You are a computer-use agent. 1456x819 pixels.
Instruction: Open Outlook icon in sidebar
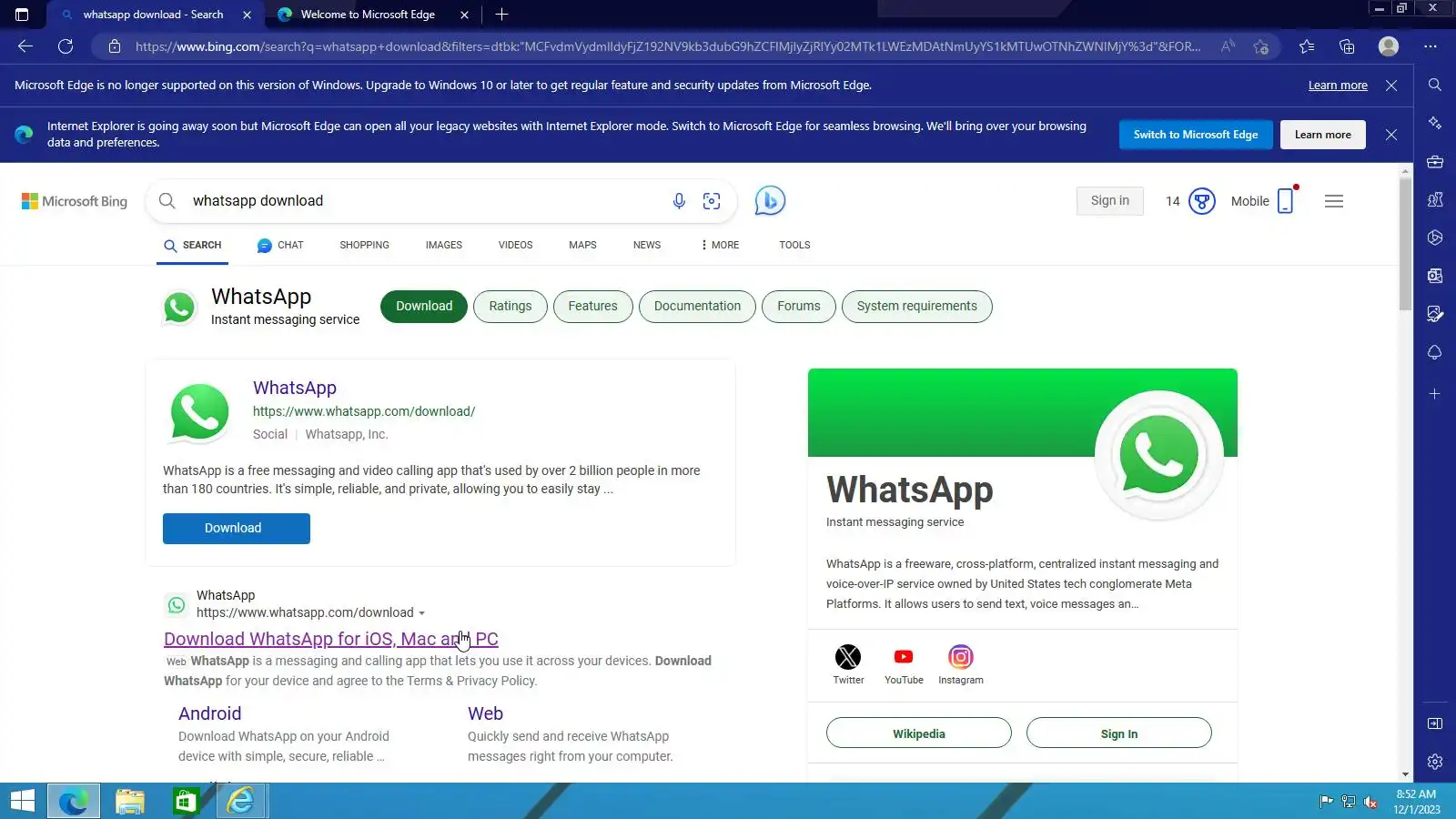click(x=1435, y=276)
